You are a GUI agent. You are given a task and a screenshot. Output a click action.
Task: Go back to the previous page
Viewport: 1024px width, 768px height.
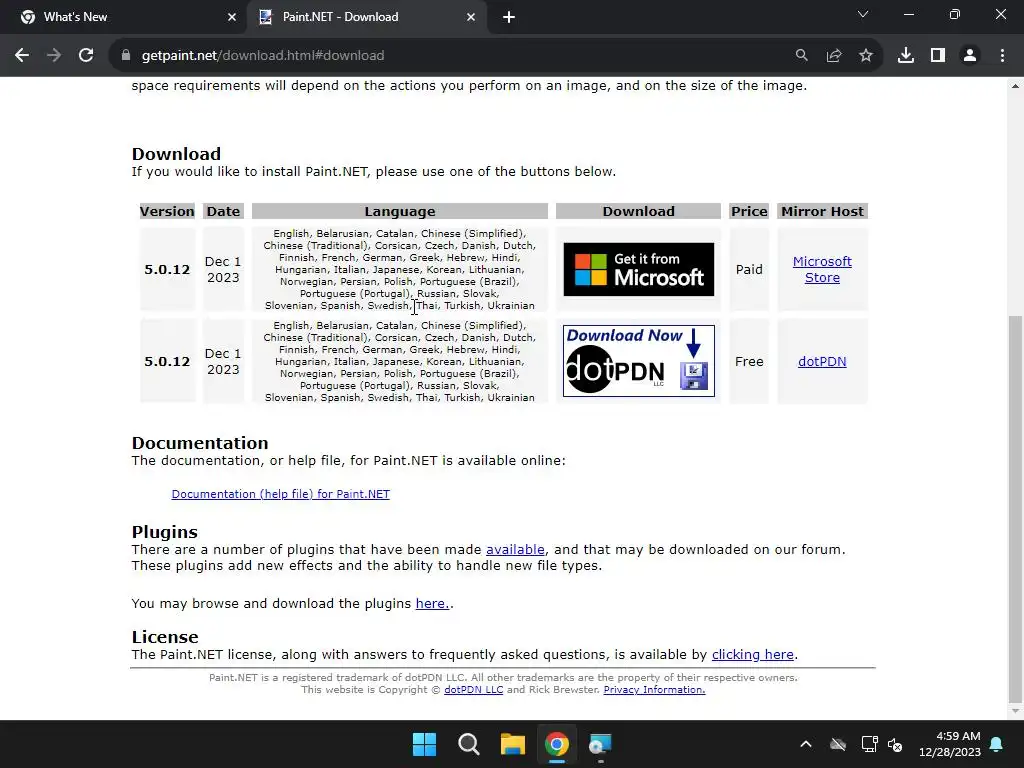(22, 56)
